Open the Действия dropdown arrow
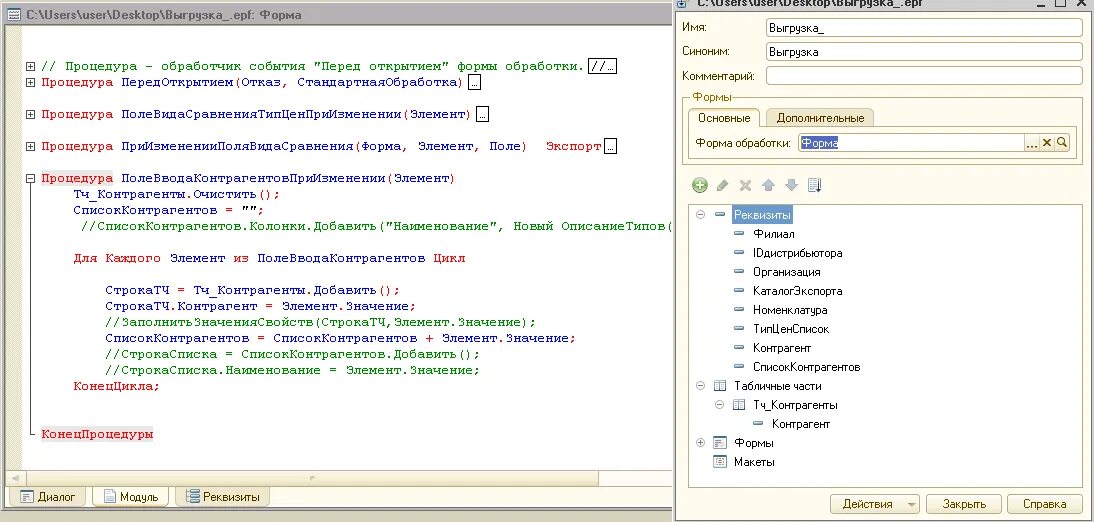Viewport: 1094px width, 522px height. coord(912,504)
